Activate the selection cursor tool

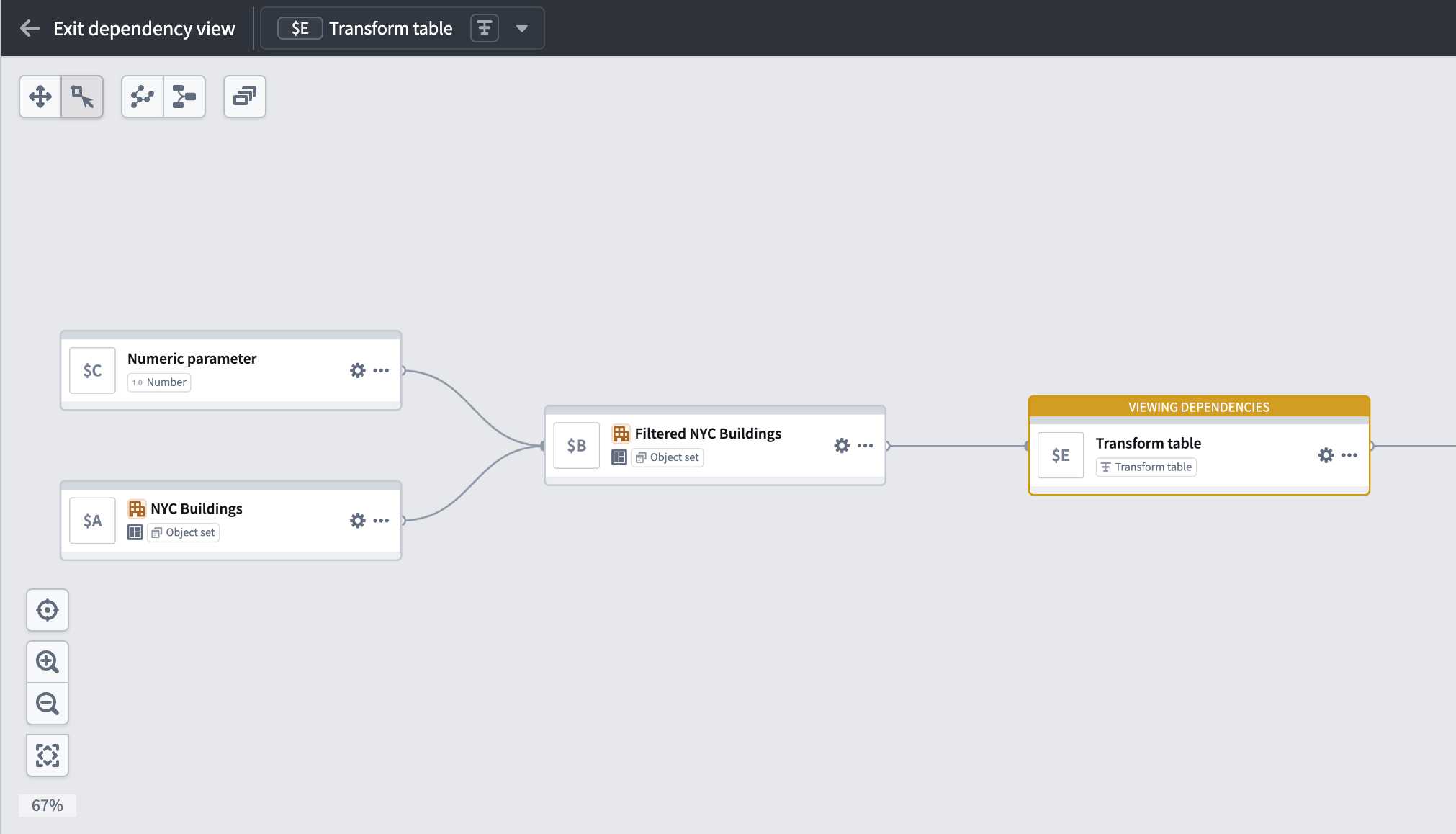(83, 96)
